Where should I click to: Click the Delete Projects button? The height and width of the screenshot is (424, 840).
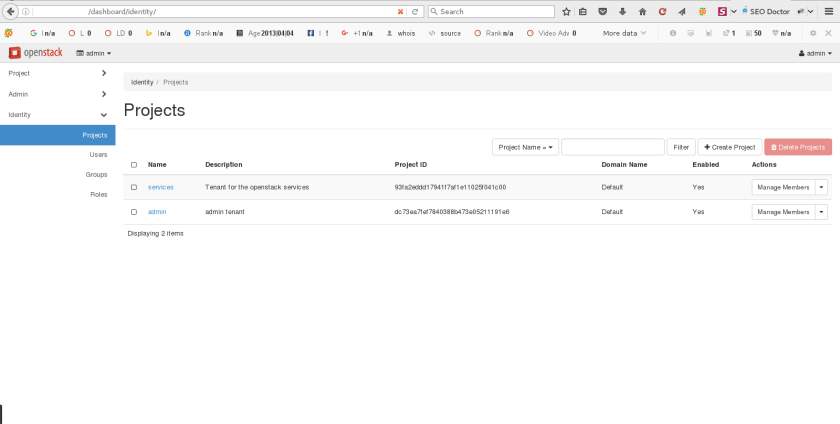coord(798,147)
